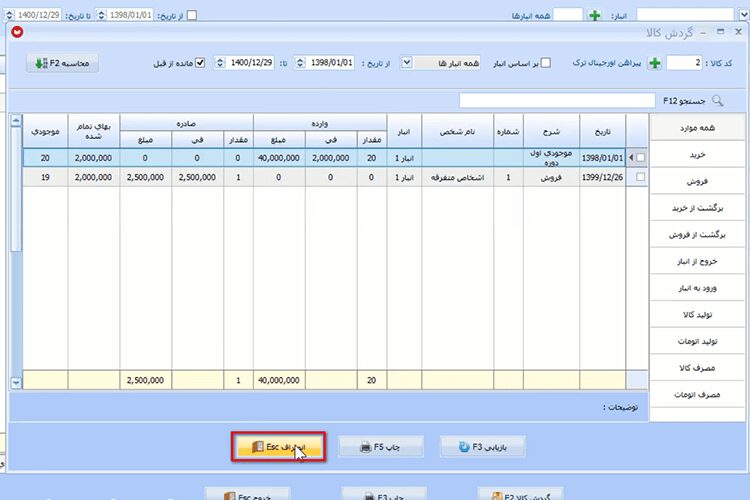750x500 pixels.
Task: Select تولید اتومات filter
Action: coord(697,341)
